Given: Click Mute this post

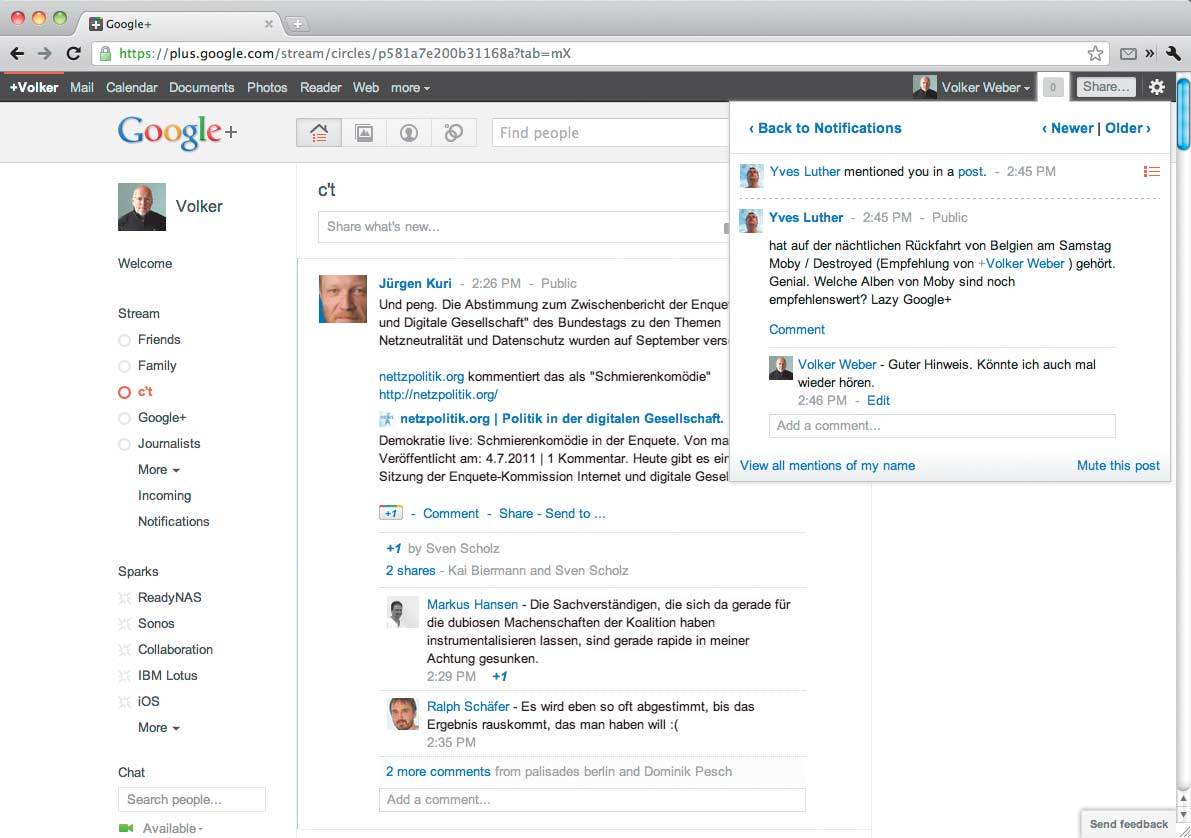Looking at the screenshot, I should coord(1118,466).
